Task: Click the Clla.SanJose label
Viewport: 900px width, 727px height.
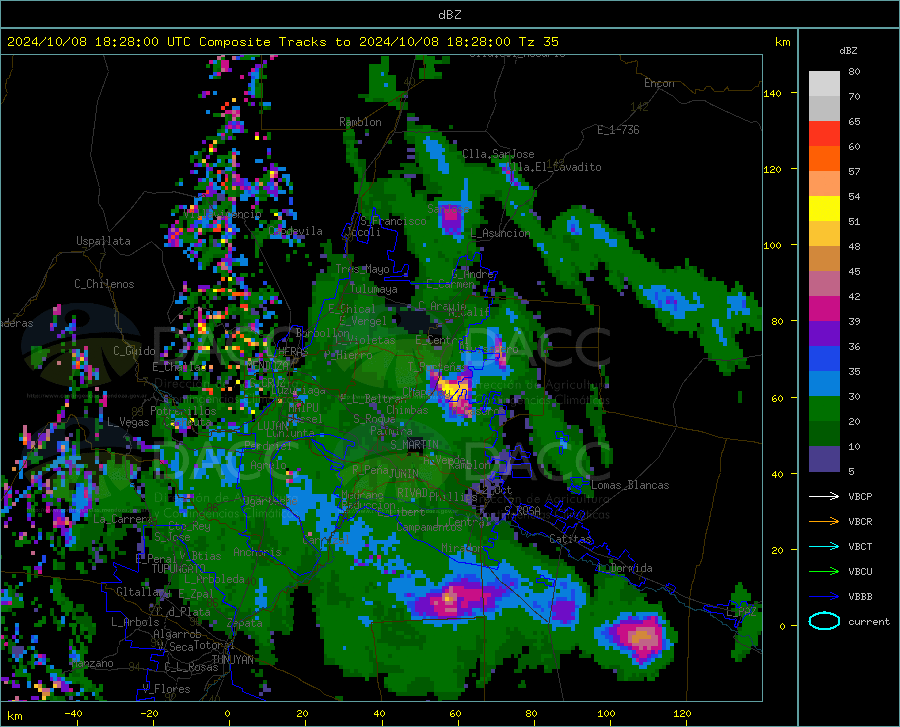Action: 498,154
